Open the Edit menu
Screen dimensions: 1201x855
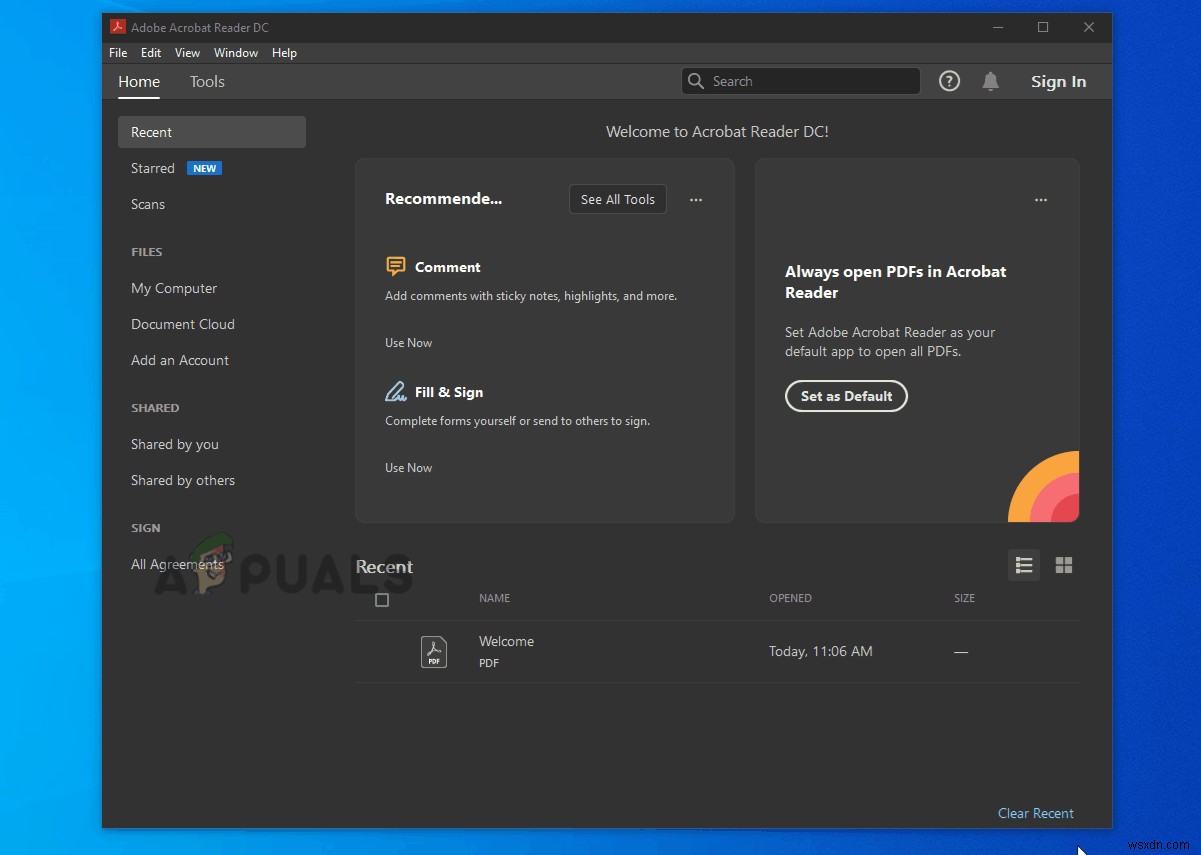[151, 52]
